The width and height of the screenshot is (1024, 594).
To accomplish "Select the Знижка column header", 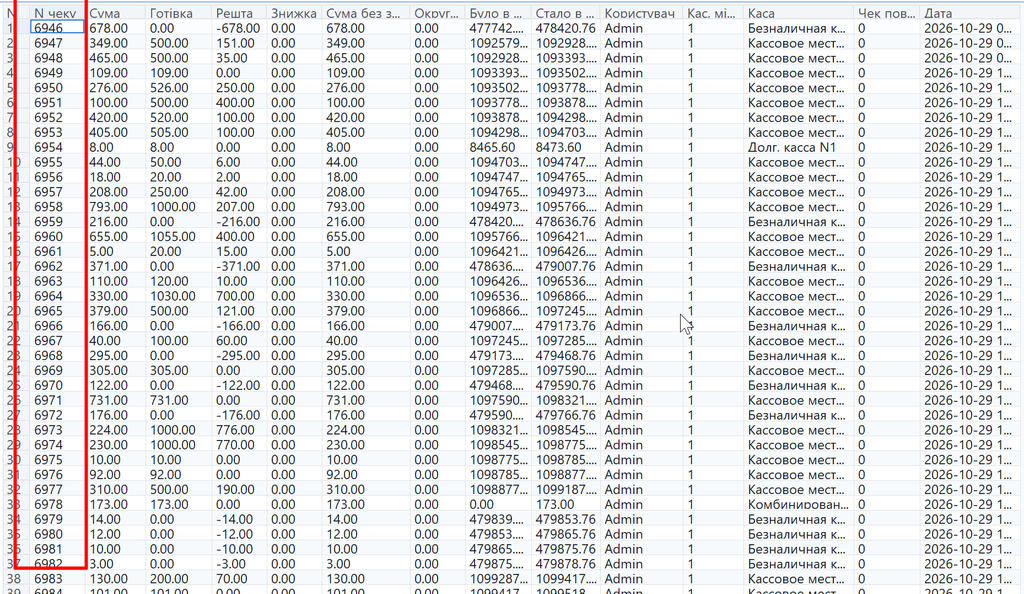I will (294, 13).
